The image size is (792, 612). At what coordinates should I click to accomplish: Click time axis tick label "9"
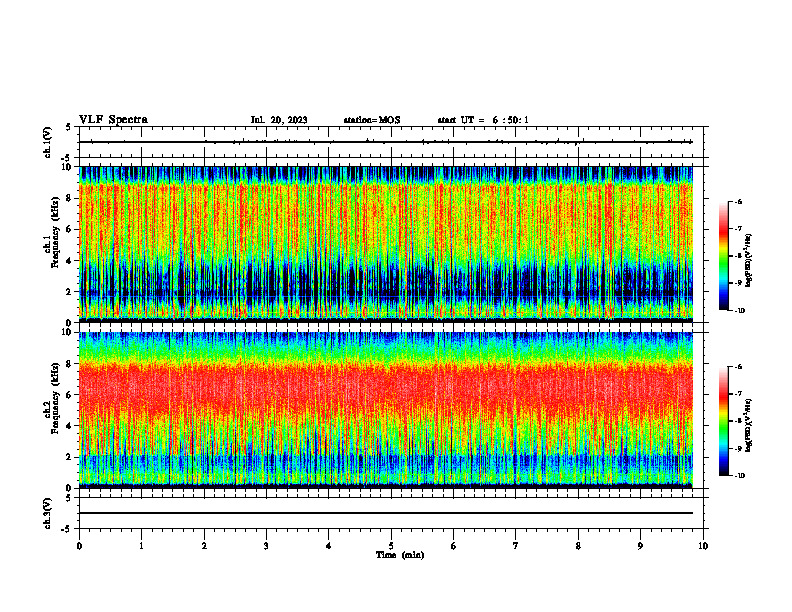pos(640,546)
